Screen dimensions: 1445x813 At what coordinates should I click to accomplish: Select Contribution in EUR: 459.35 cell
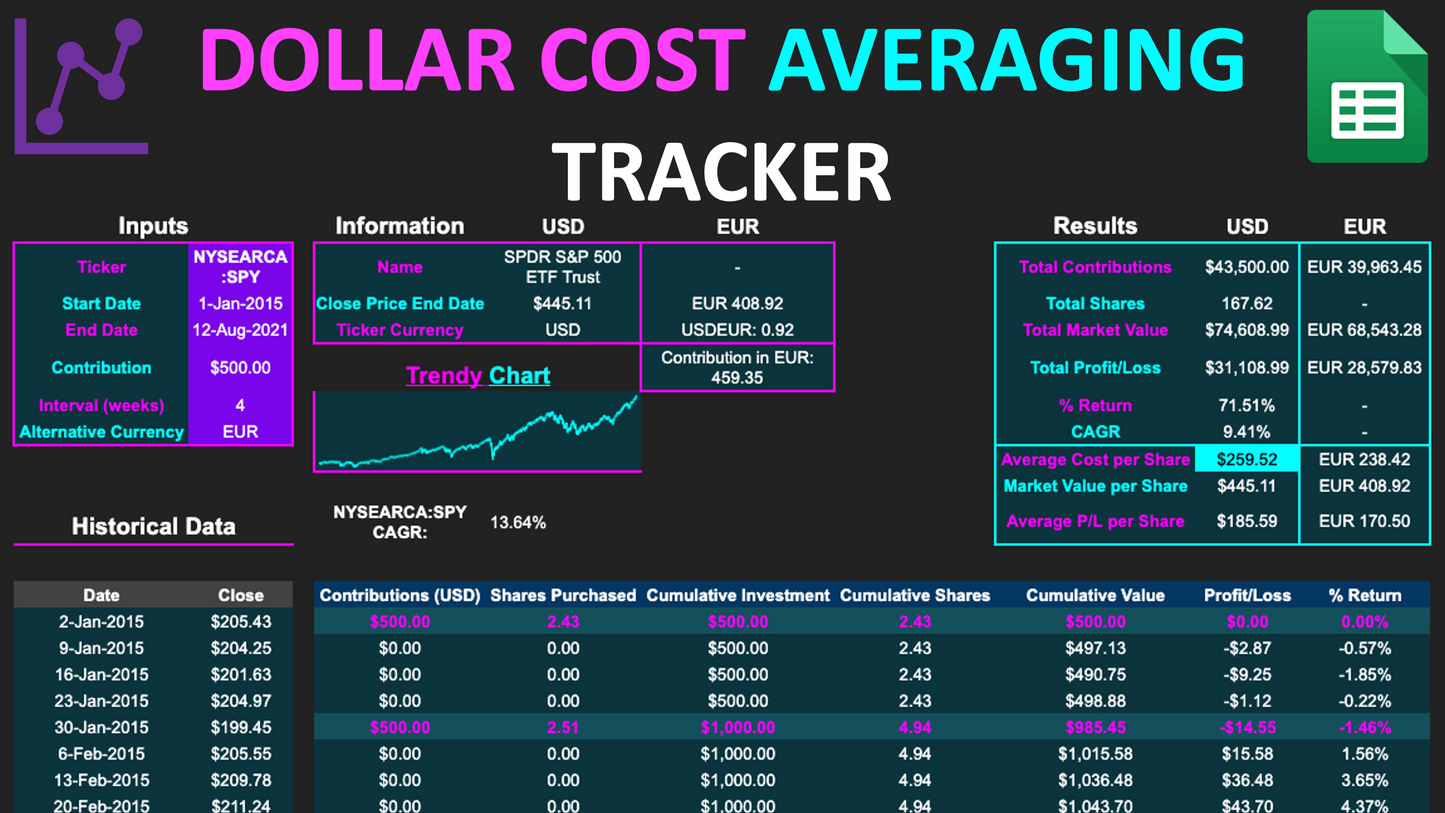(x=737, y=366)
